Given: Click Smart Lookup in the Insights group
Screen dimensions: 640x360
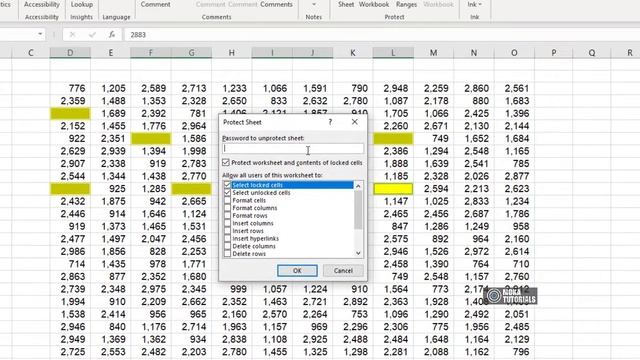Looking at the screenshot, I should click(82, 4).
